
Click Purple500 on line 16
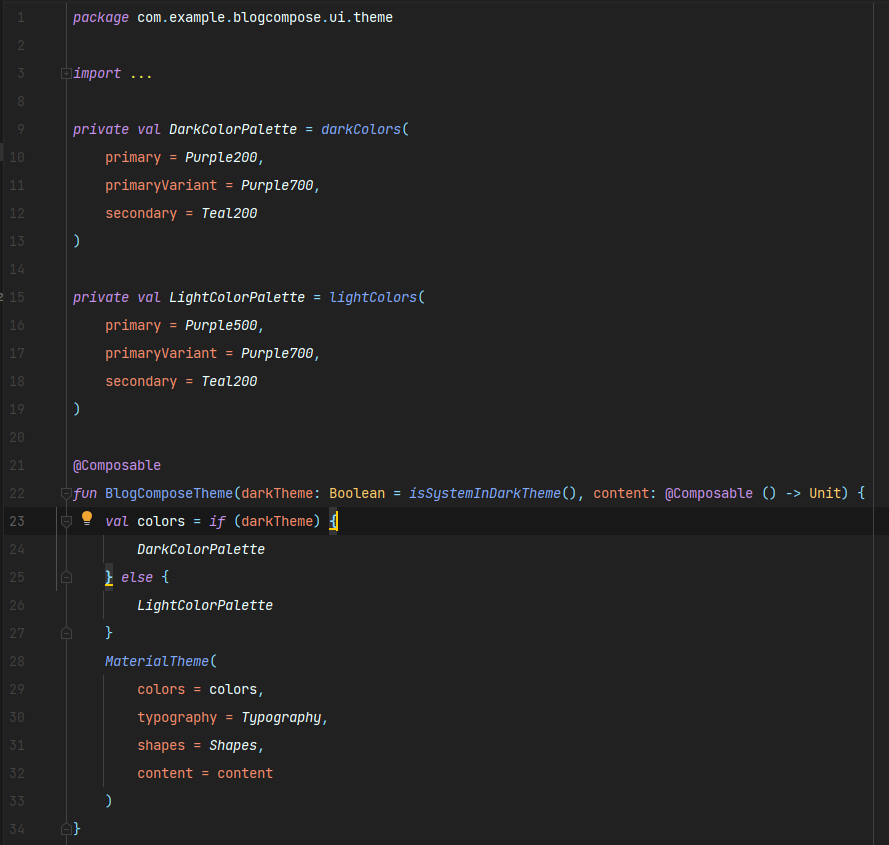pos(221,326)
